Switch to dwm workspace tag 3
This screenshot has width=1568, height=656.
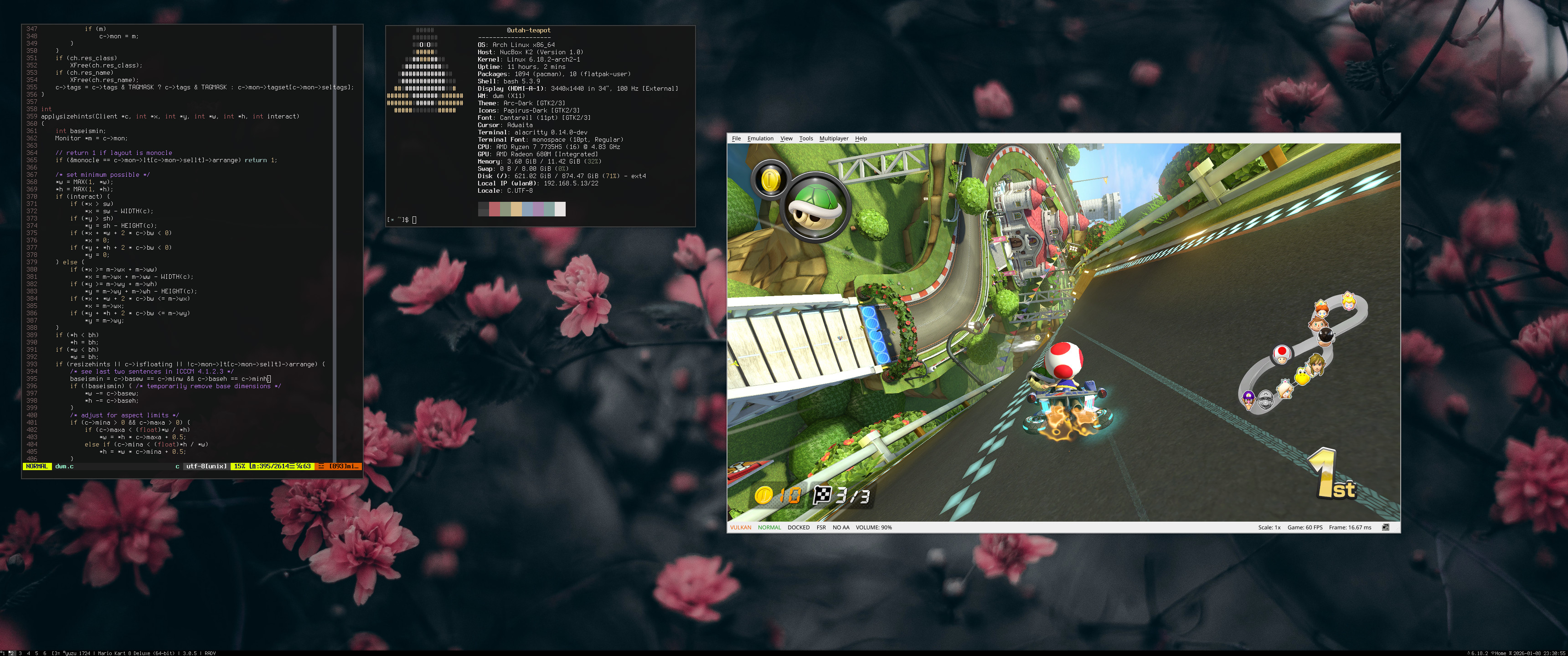pos(20,653)
